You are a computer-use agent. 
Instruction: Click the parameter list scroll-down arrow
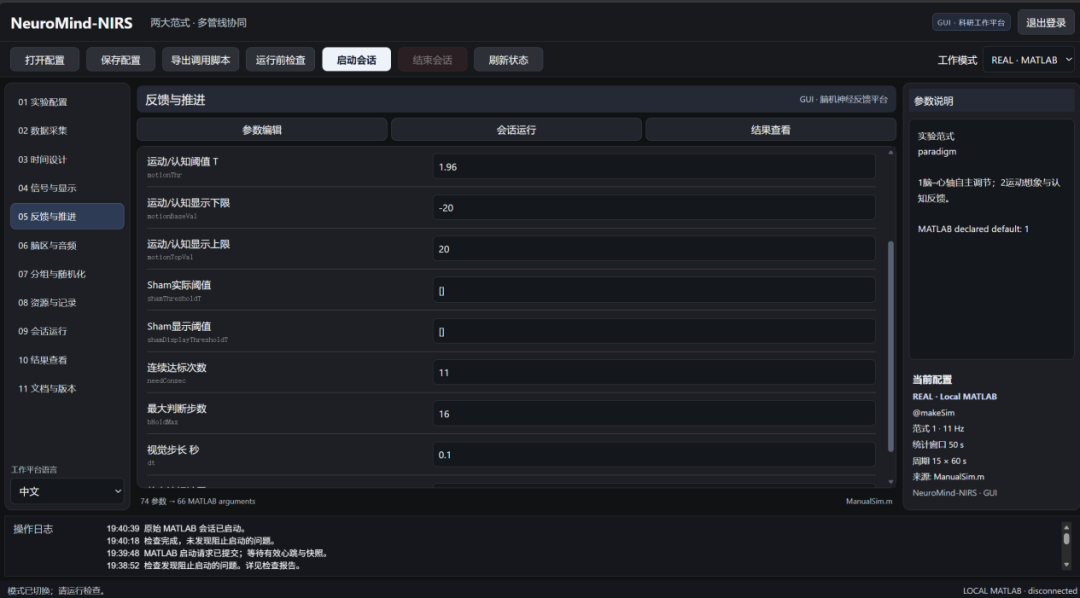click(x=891, y=482)
